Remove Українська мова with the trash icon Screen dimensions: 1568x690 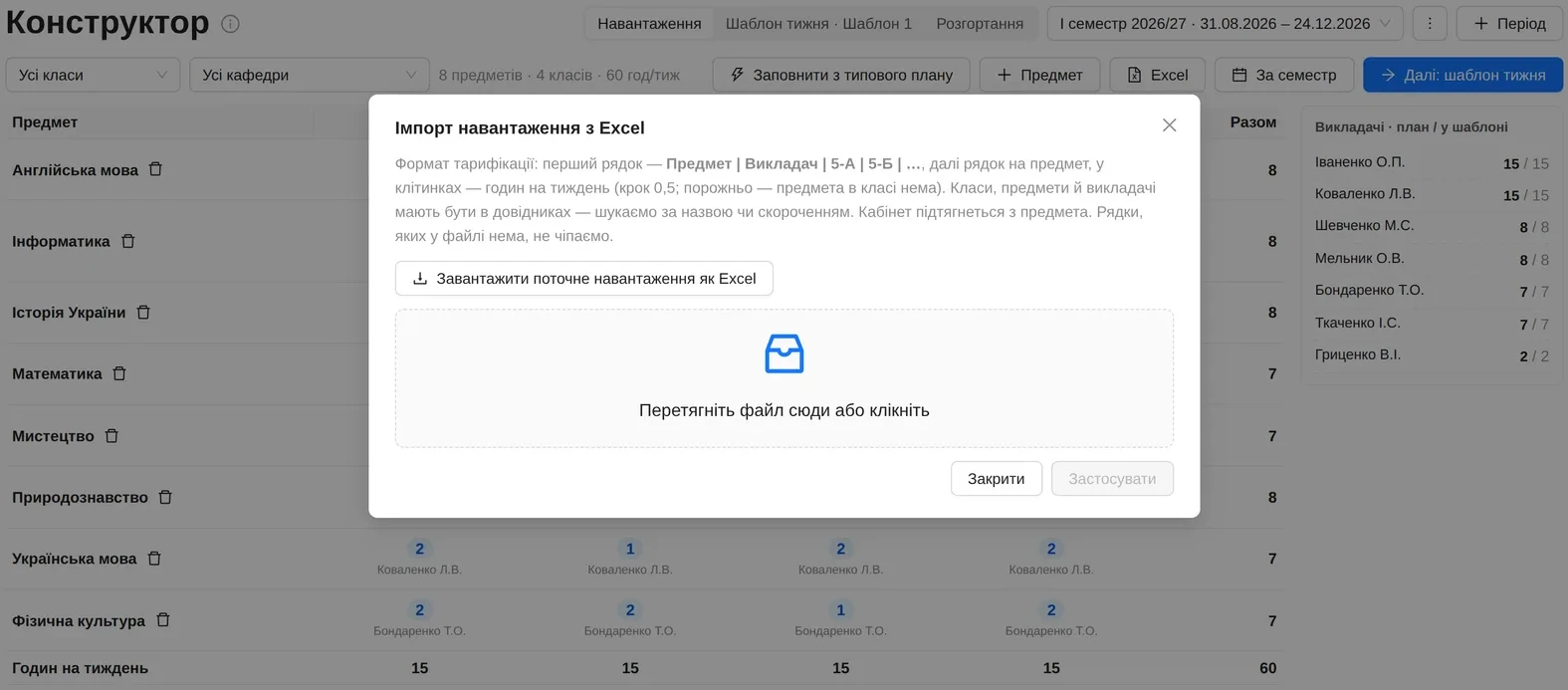(x=154, y=559)
